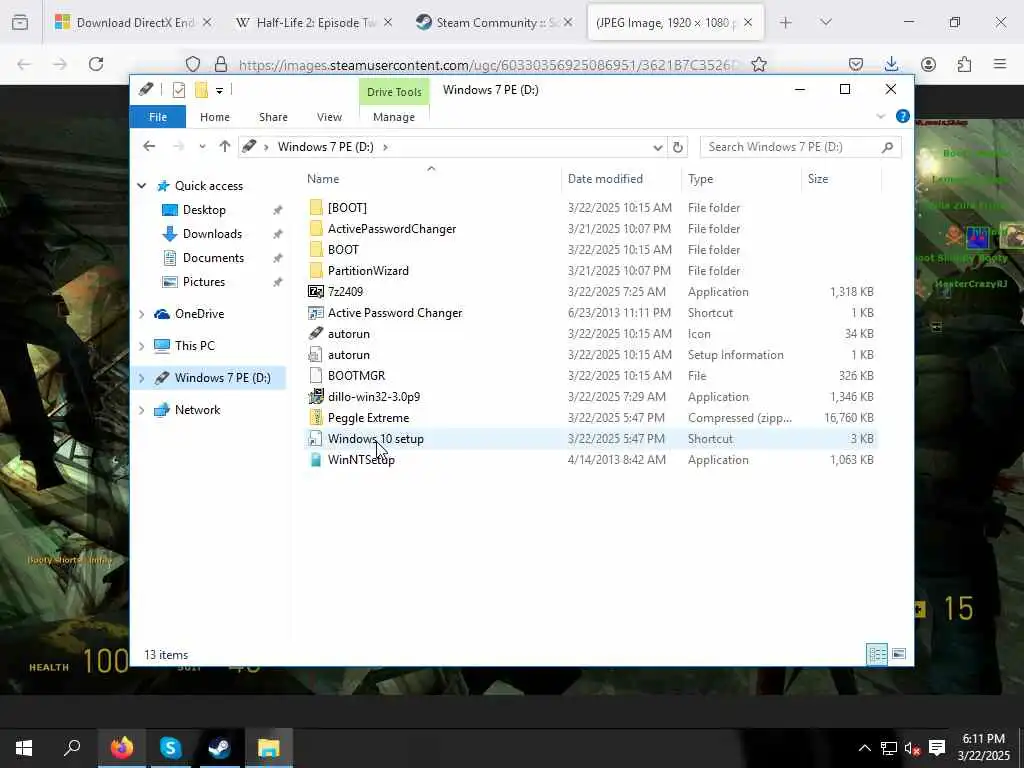Select the dillo-win32-3.0p9 installer icon

[x=316, y=396]
